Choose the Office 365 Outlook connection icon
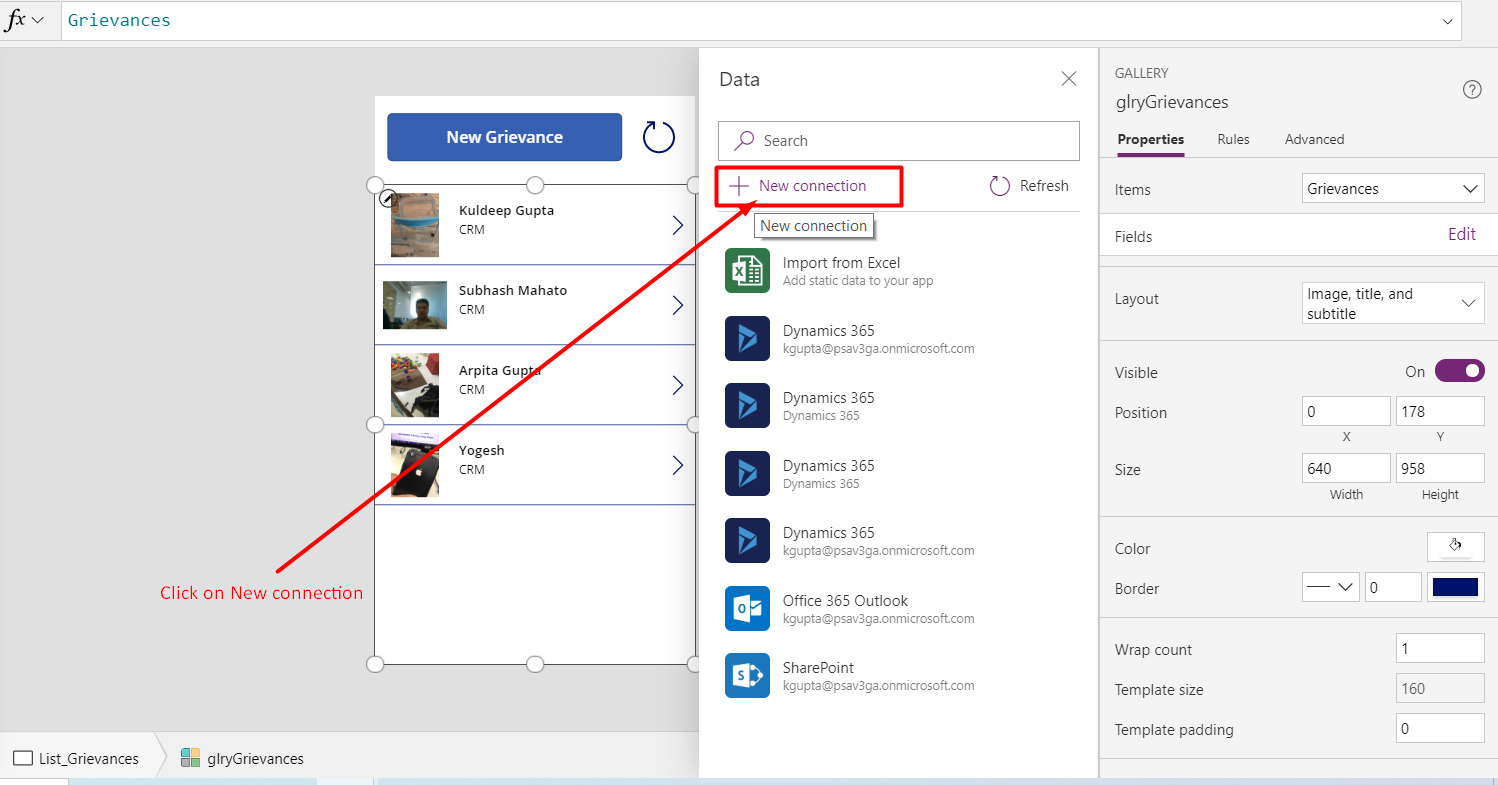The image size is (1498, 785). (747, 609)
